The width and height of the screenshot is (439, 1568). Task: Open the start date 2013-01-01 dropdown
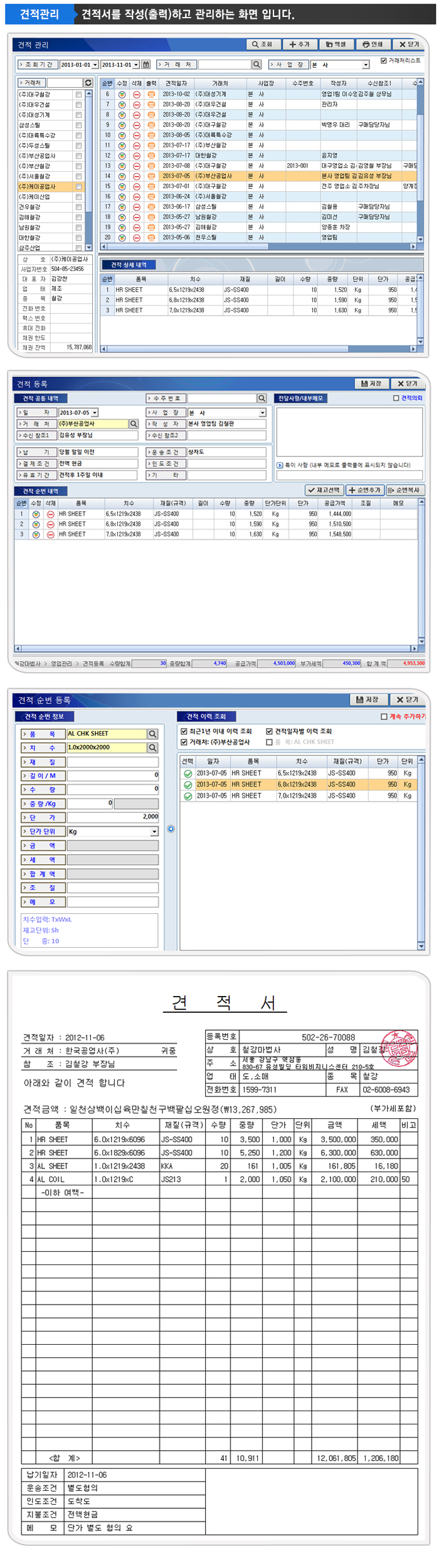(x=95, y=65)
